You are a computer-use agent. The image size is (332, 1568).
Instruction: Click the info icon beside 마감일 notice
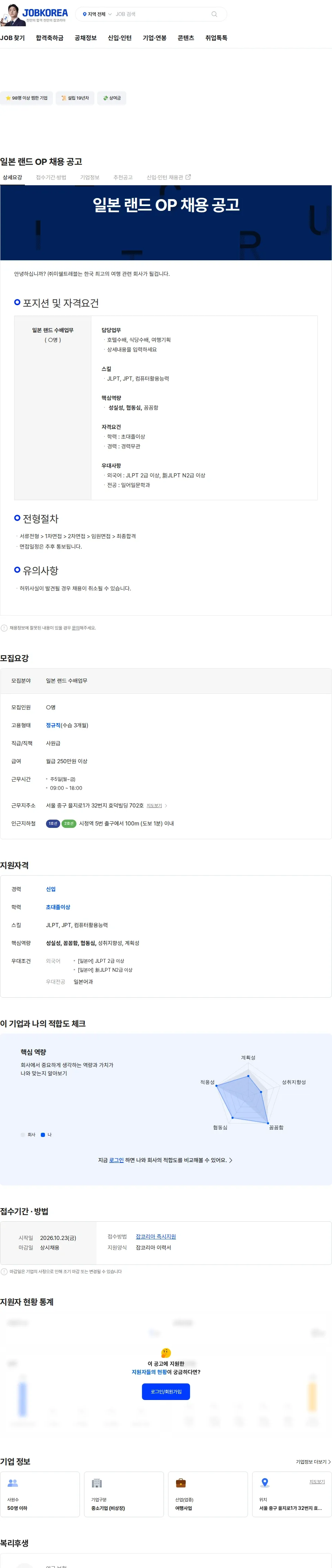[4, 1271]
